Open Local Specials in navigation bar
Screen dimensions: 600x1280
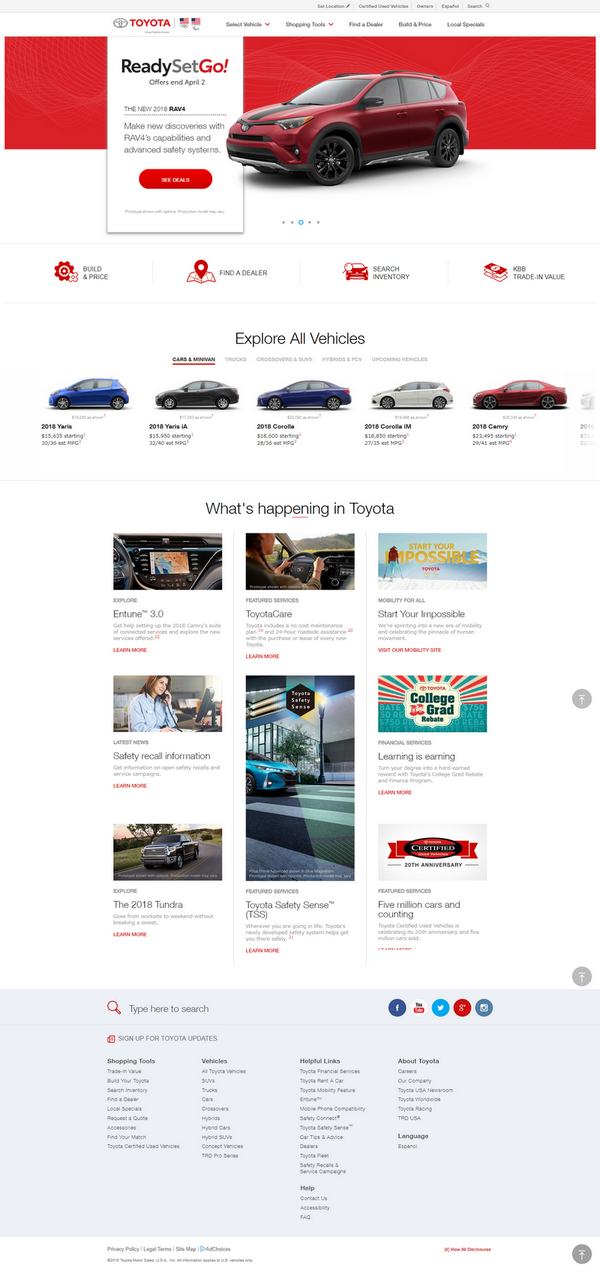pyautogui.click(x=466, y=24)
